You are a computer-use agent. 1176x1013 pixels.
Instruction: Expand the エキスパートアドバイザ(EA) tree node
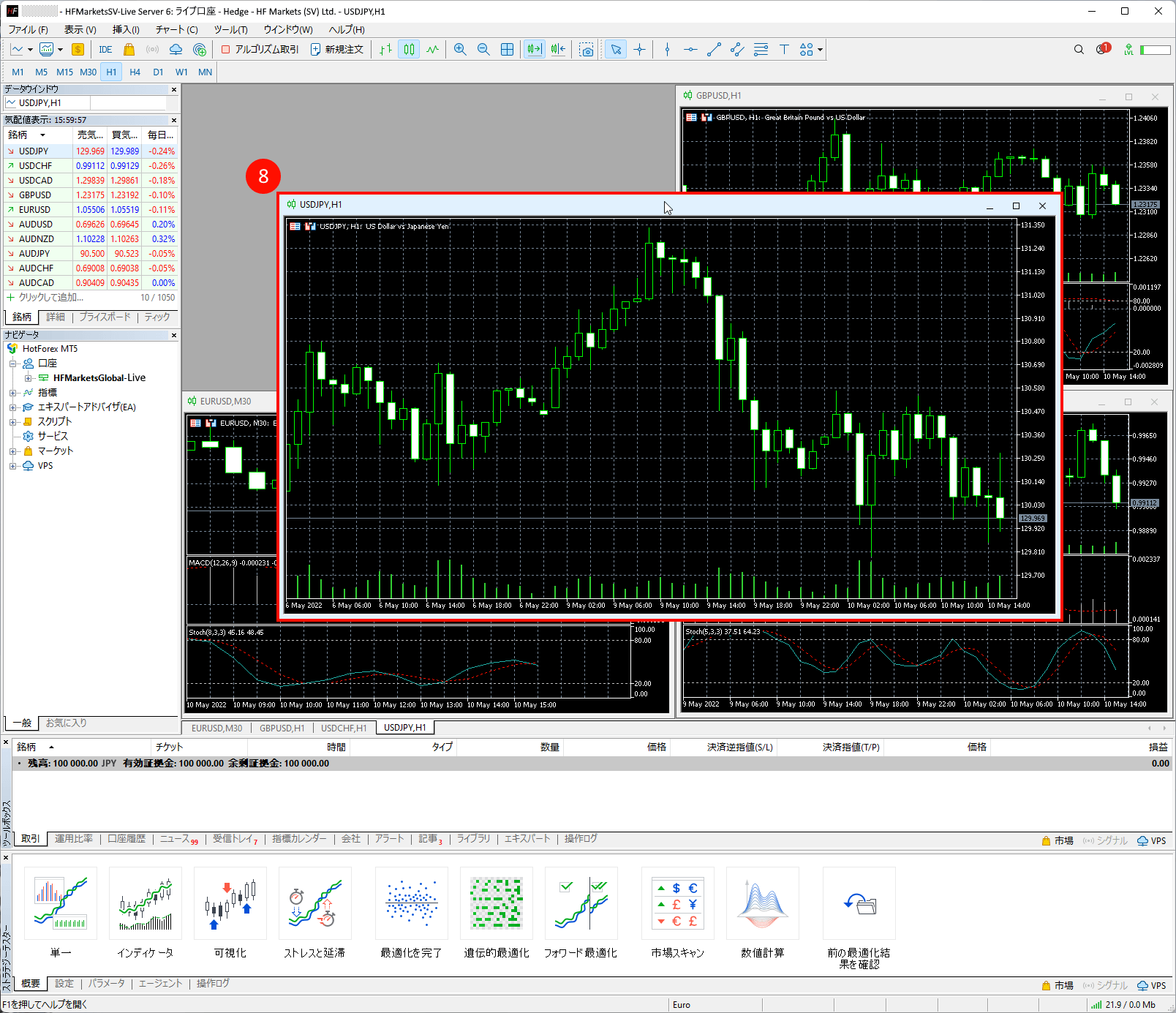tap(12, 407)
